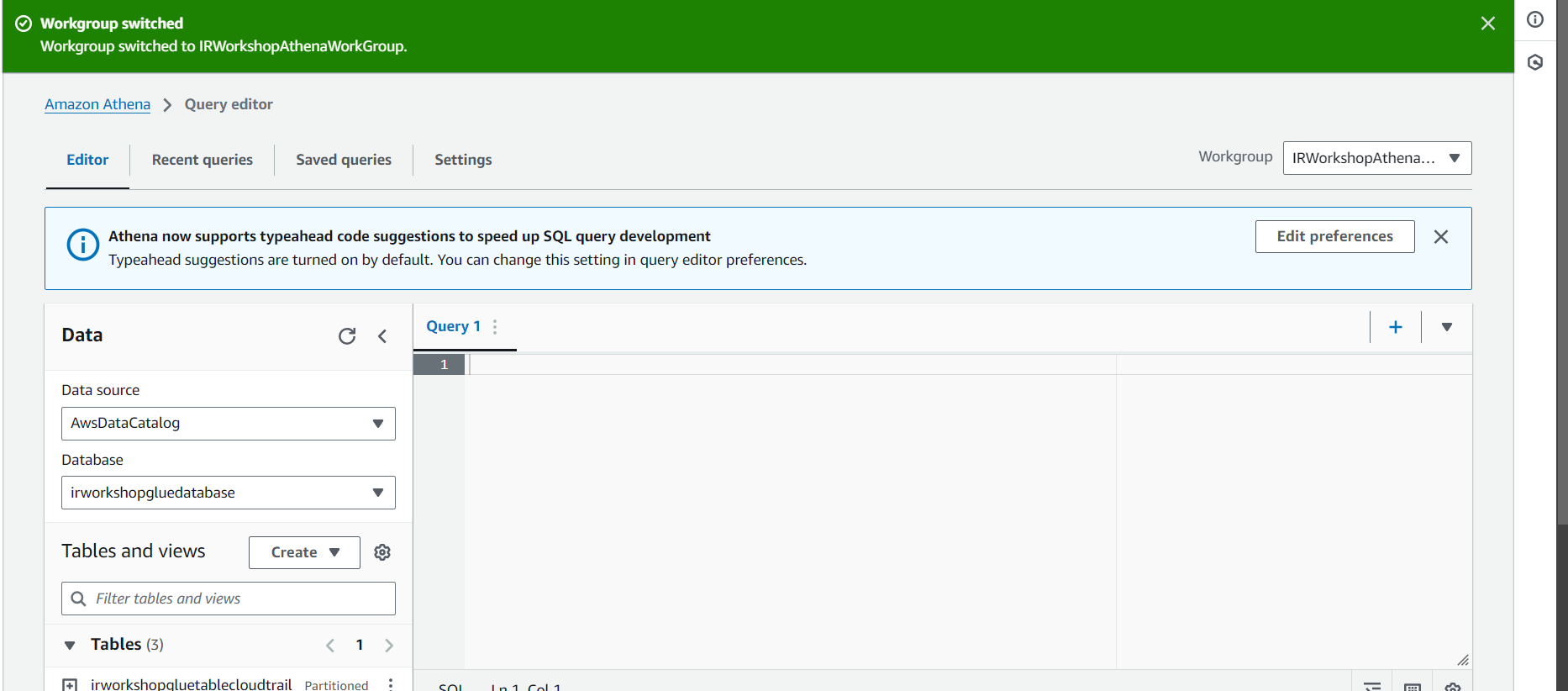Open Tables and views gear settings
The width and height of the screenshot is (1568, 691).
[x=382, y=552]
